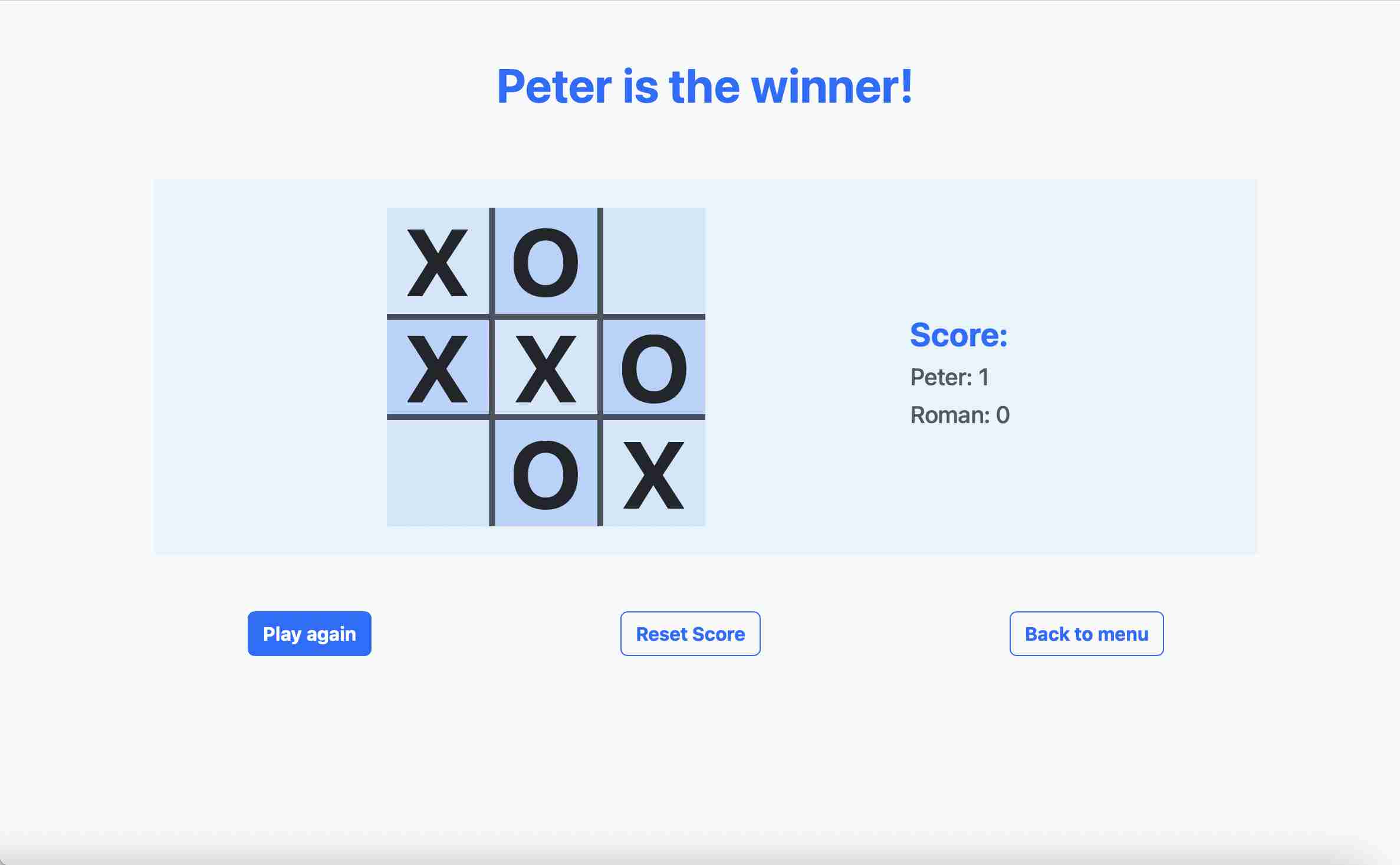
Task: Select Reset Score option
Action: [690, 634]
